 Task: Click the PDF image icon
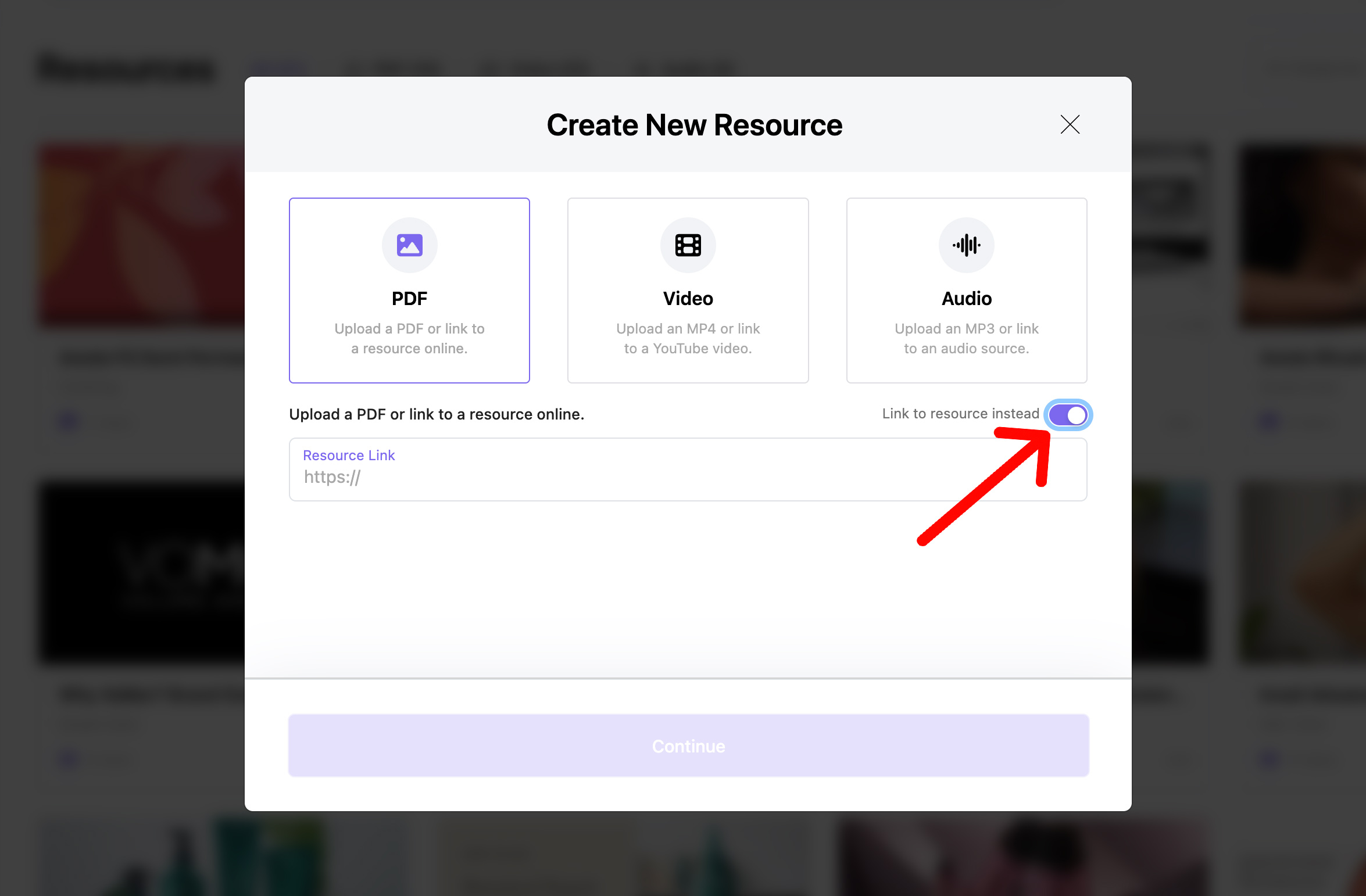click(409, 245)
